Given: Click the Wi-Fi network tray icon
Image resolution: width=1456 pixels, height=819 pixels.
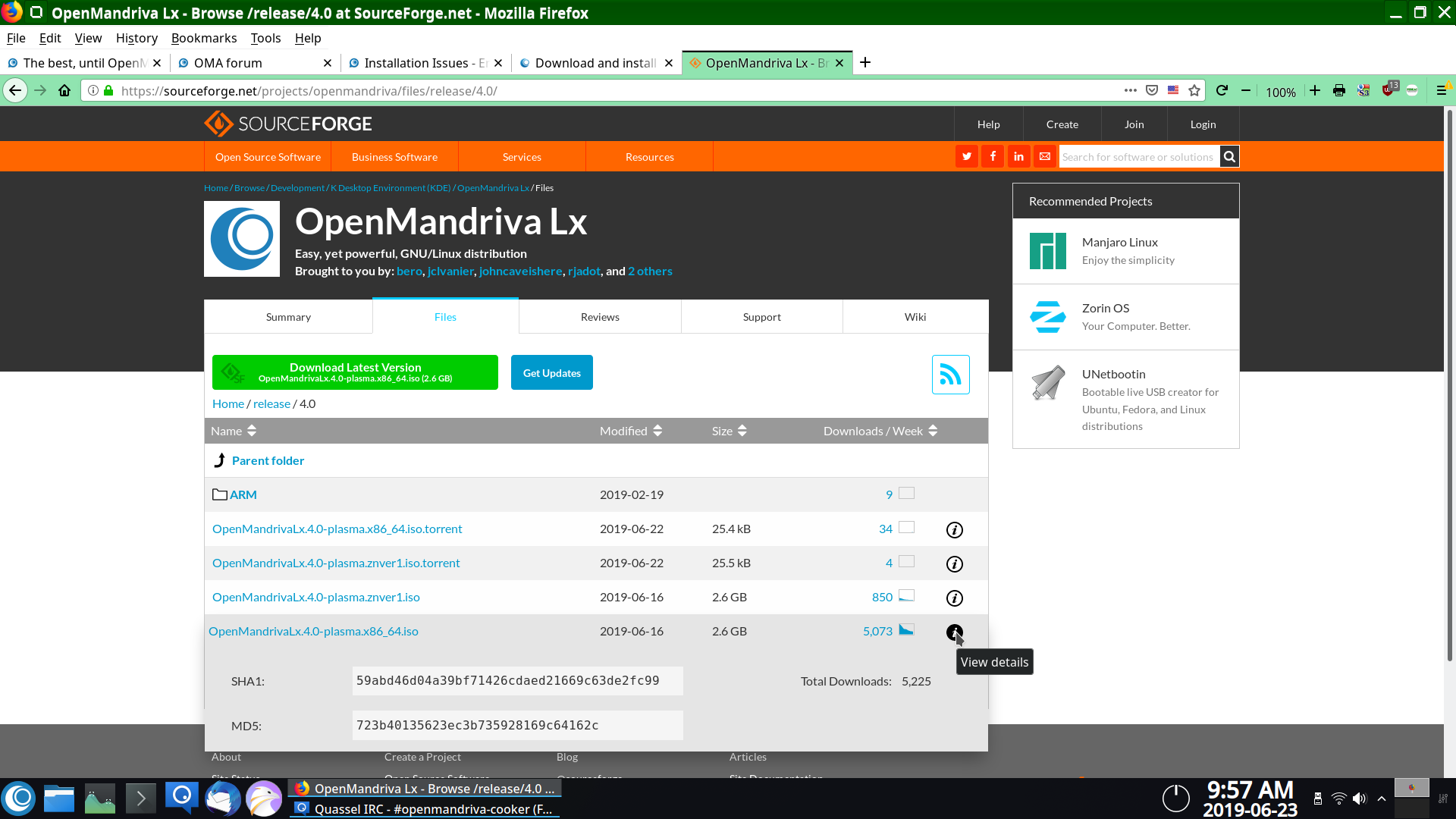Looking at the screenshot, I should (1339, 799).
